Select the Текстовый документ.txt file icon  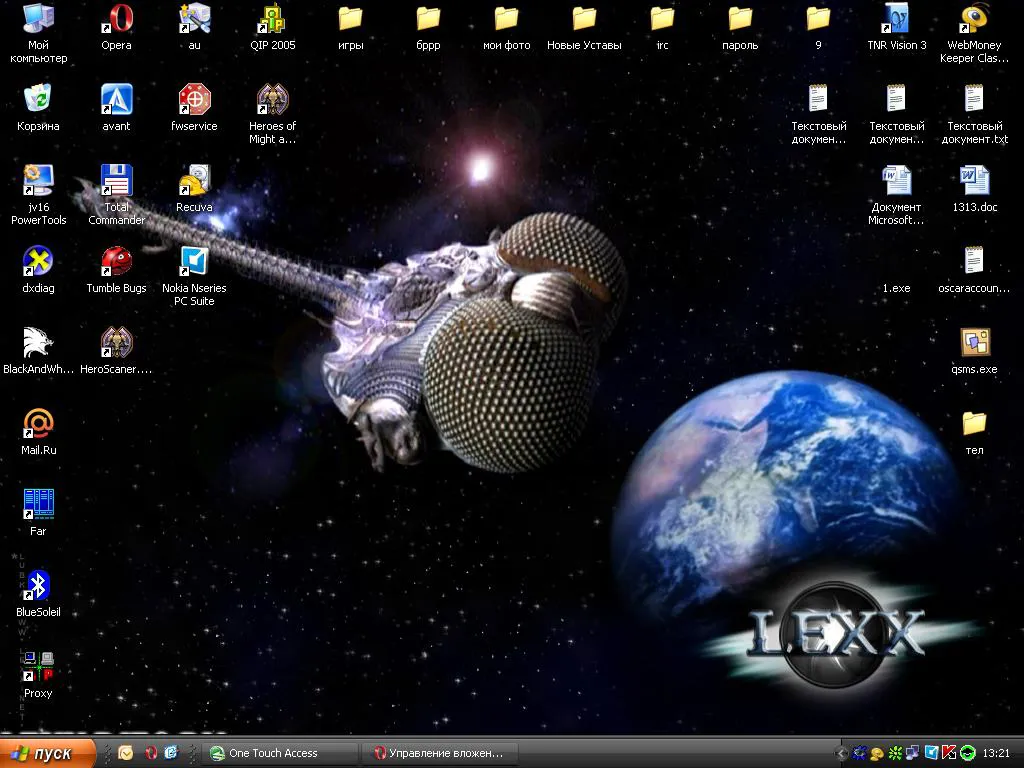[x=974, y=114]
